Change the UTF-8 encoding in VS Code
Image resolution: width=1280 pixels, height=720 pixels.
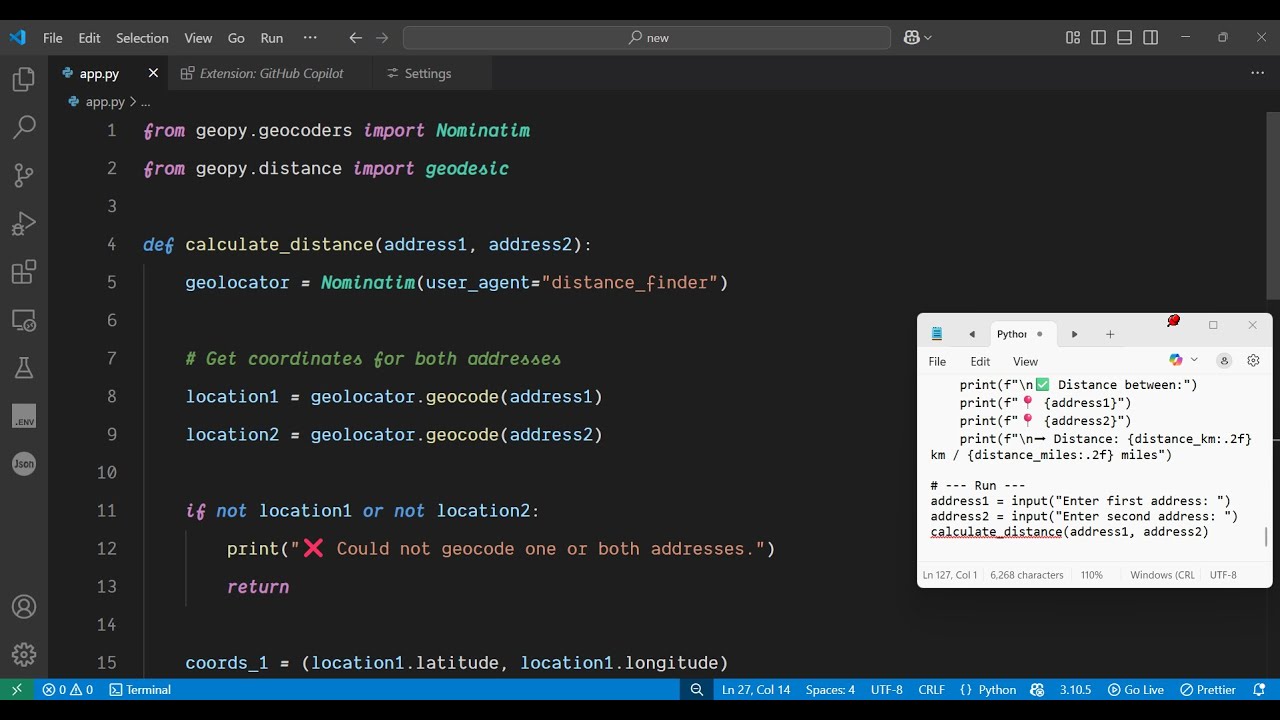[x=887, y=690]
